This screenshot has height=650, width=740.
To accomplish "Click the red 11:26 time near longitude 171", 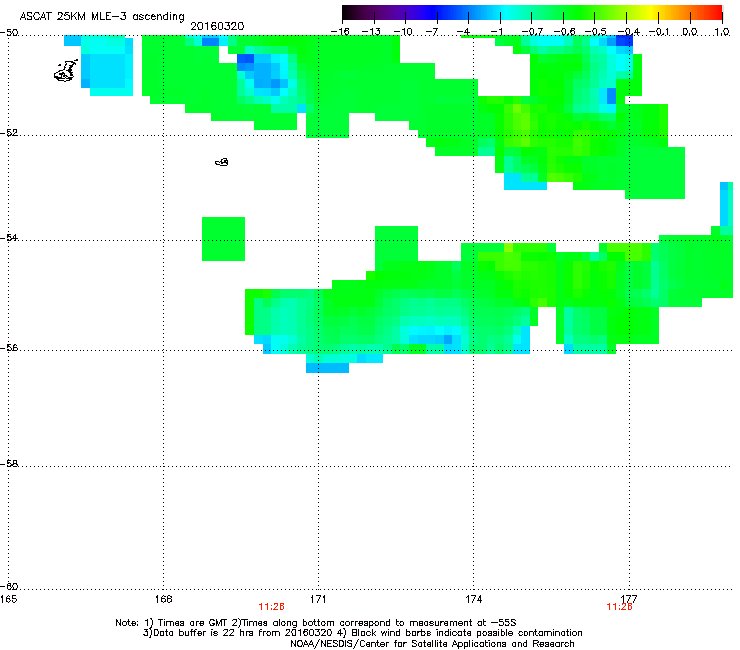I will click(x=271, y=607).
